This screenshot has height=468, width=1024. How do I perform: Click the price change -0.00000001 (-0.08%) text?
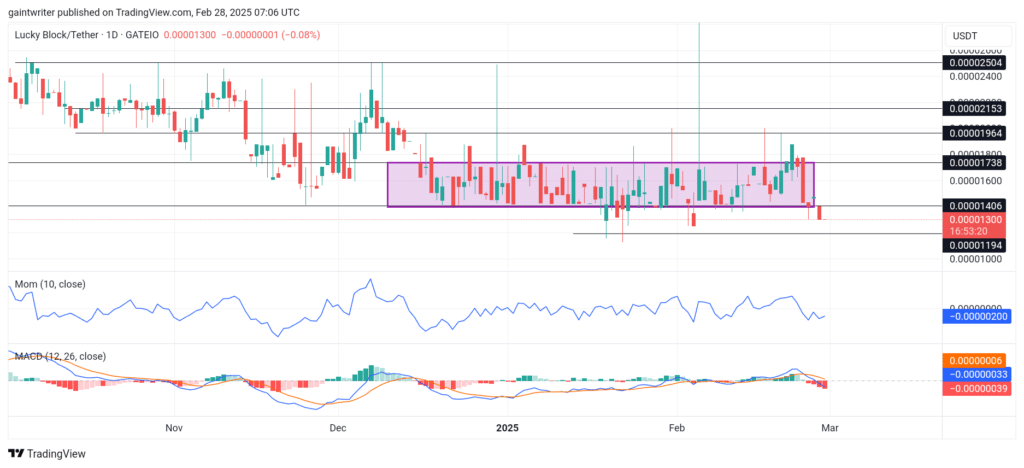click(269, 35)
